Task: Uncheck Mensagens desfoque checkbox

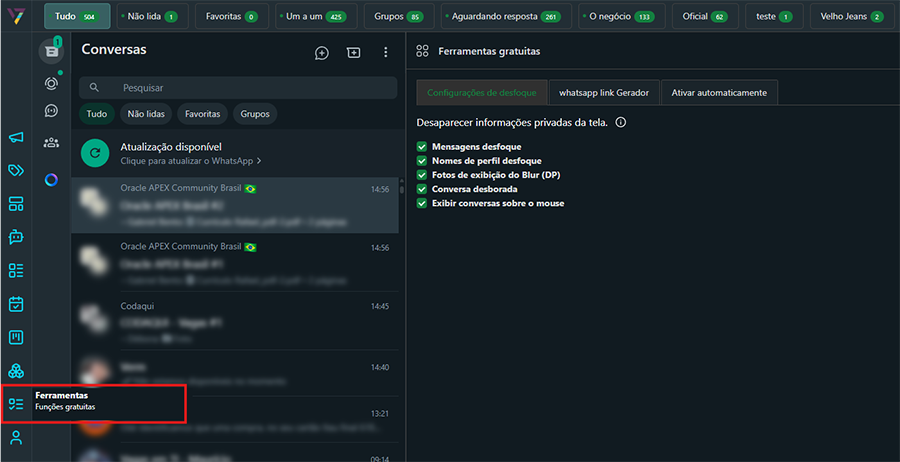Action: click(x=422, y=147)
